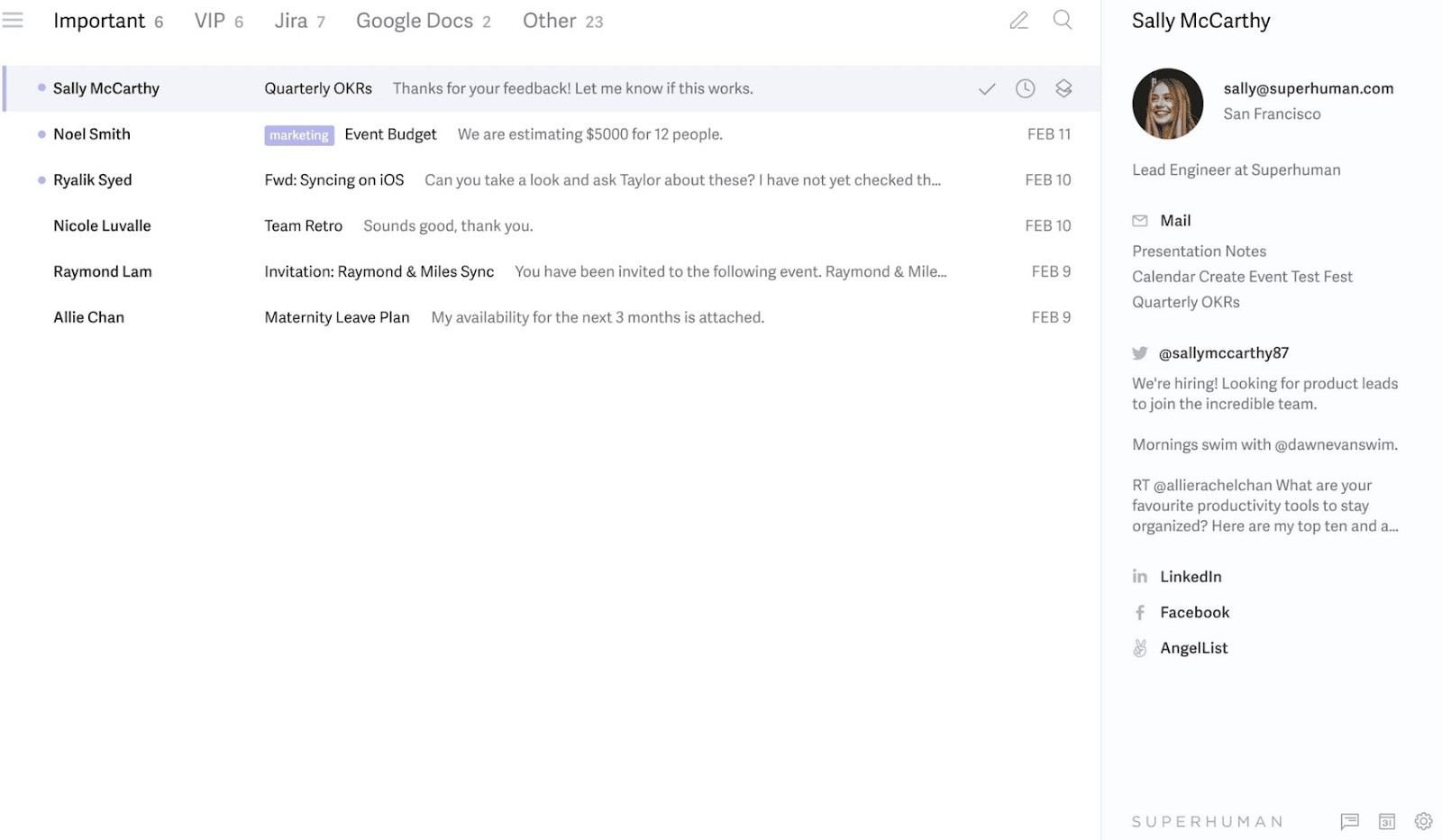Open Sally's Twitter profile via the bird icon
This screenshot has height=840, width=1442.
(x=1139, y=352)
